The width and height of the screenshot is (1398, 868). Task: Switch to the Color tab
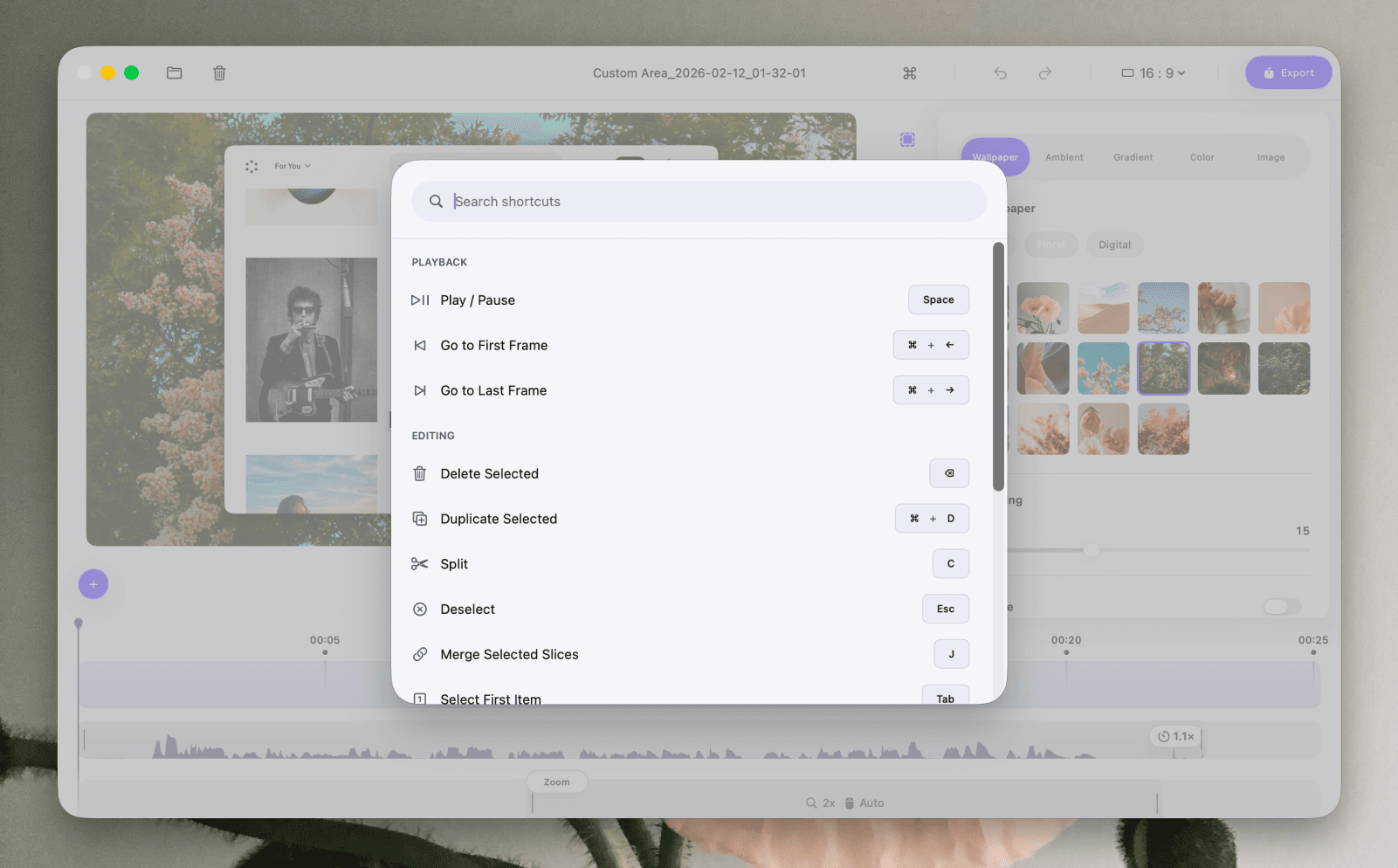pos(1202,156)
